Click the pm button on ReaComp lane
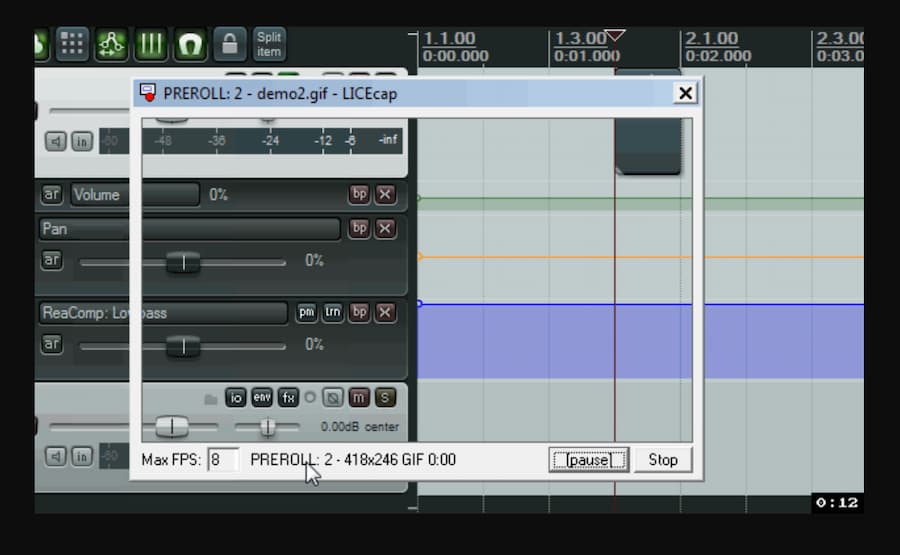Screen dimensions: 900x555 [306, 313]
